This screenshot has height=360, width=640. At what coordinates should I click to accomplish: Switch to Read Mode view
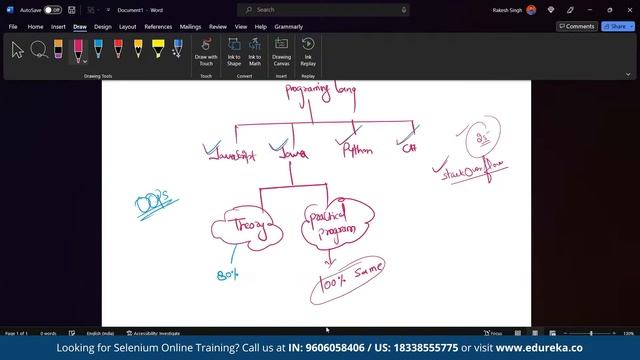518,333
